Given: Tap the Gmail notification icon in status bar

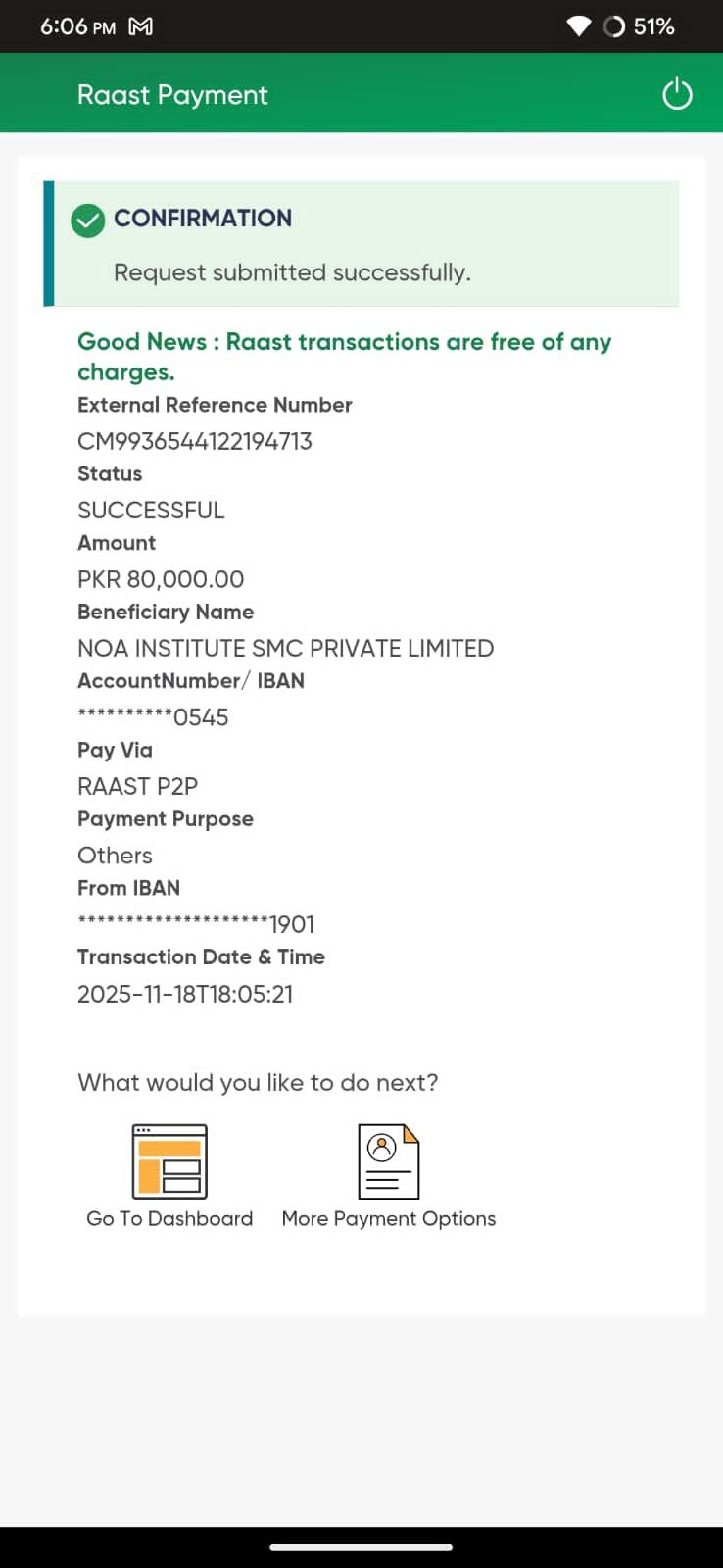Looking at the screenshot, I should pyautogui.click(x=141, y=26).
